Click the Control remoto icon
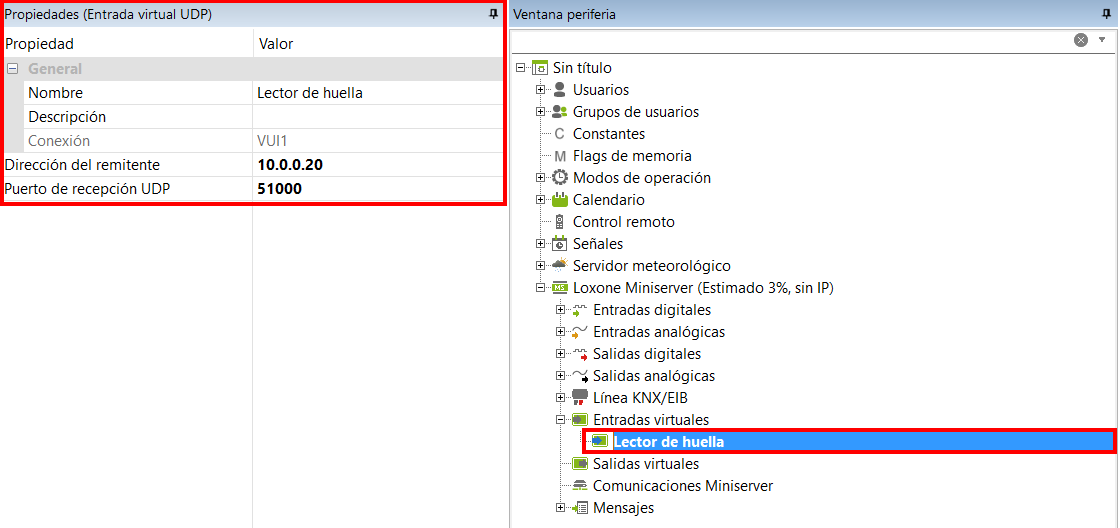 [x=560, y=222]
